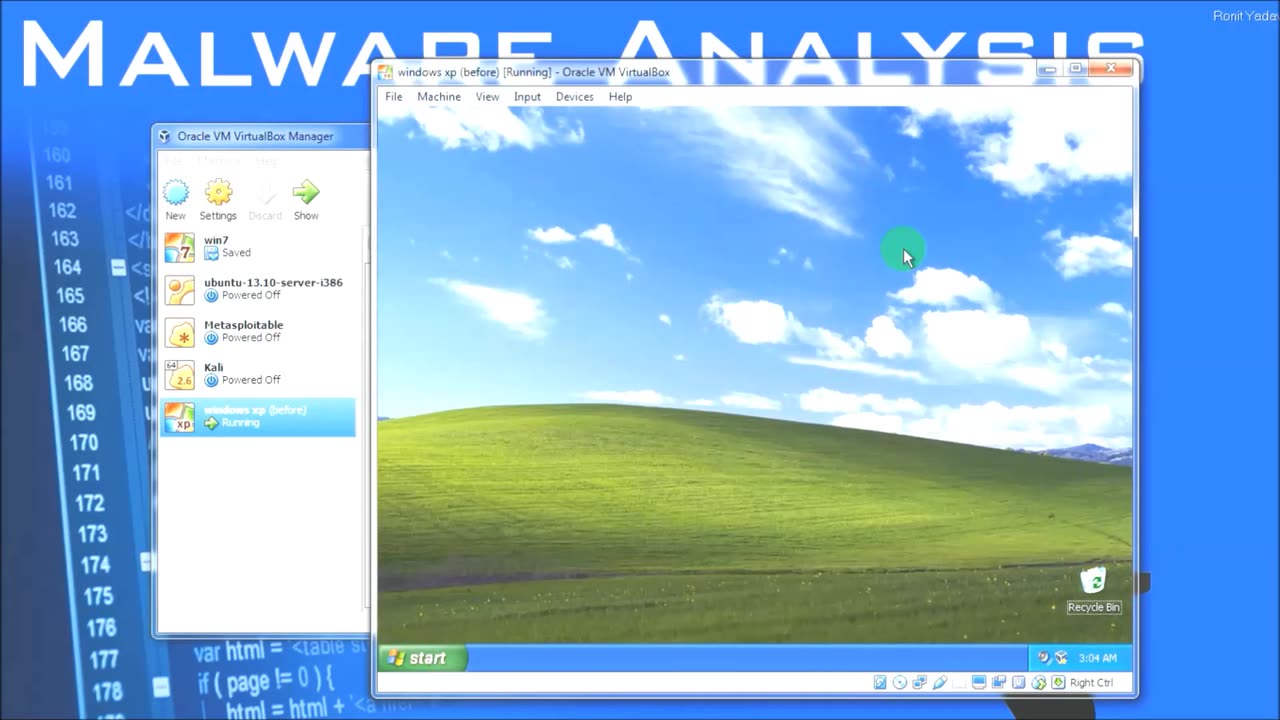Viewport: 1280px width, 720px height.
Task: Click the ubuntu-13.10-server VM icon
Action: 180,290
